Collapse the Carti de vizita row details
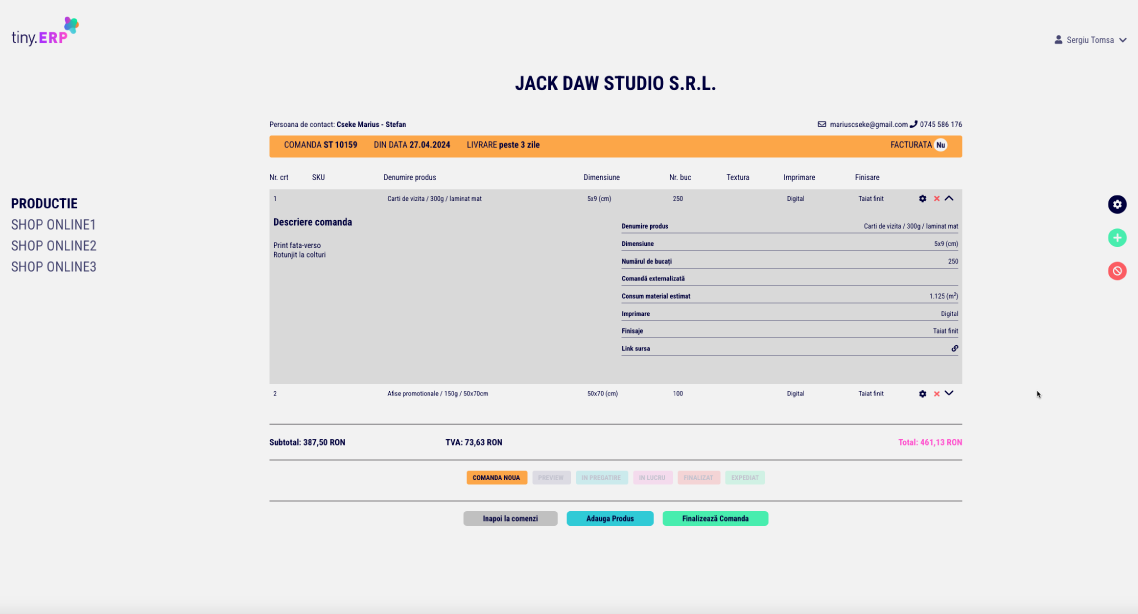 pos(949,198)
